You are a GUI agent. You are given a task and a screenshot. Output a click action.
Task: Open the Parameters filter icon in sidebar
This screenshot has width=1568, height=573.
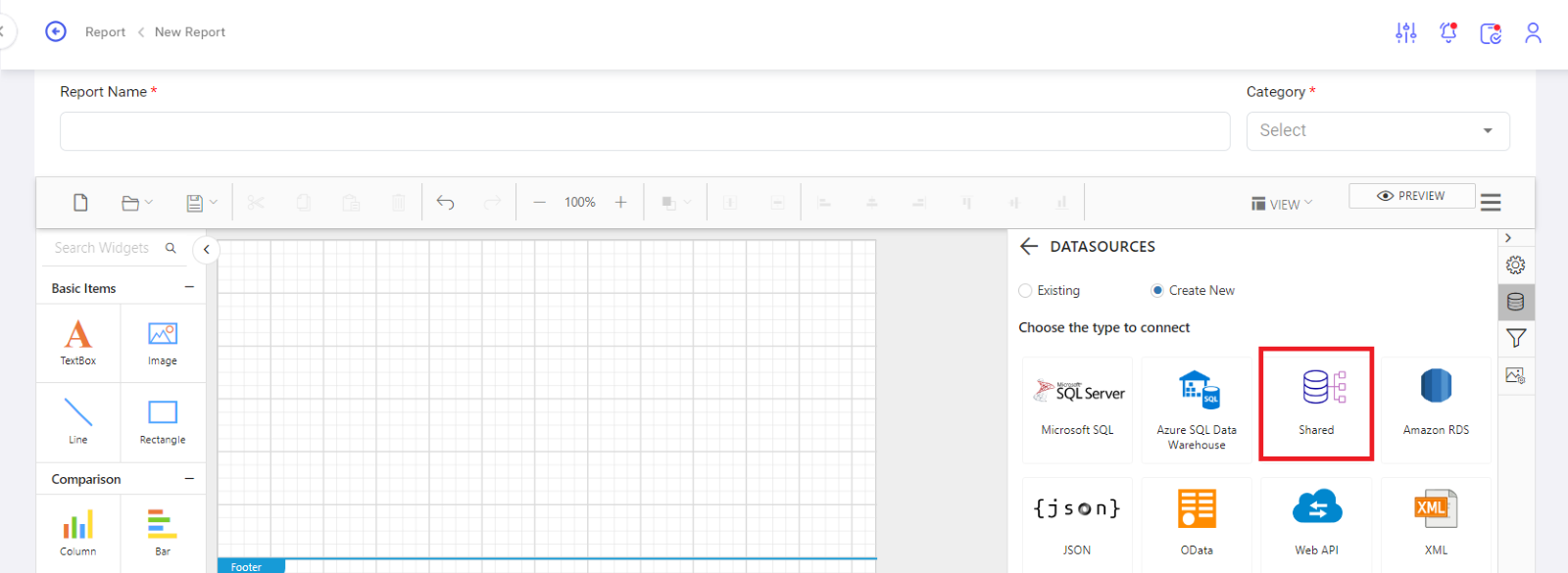point(1515,338)
